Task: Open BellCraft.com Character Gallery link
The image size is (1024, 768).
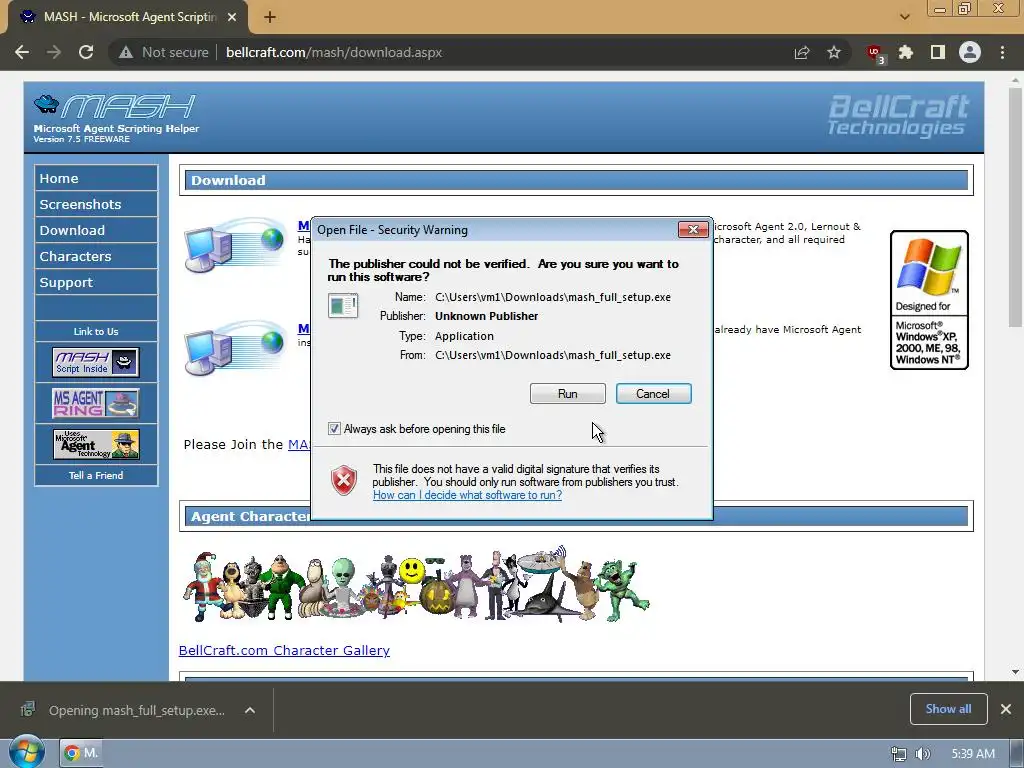Action: (284, 650)
